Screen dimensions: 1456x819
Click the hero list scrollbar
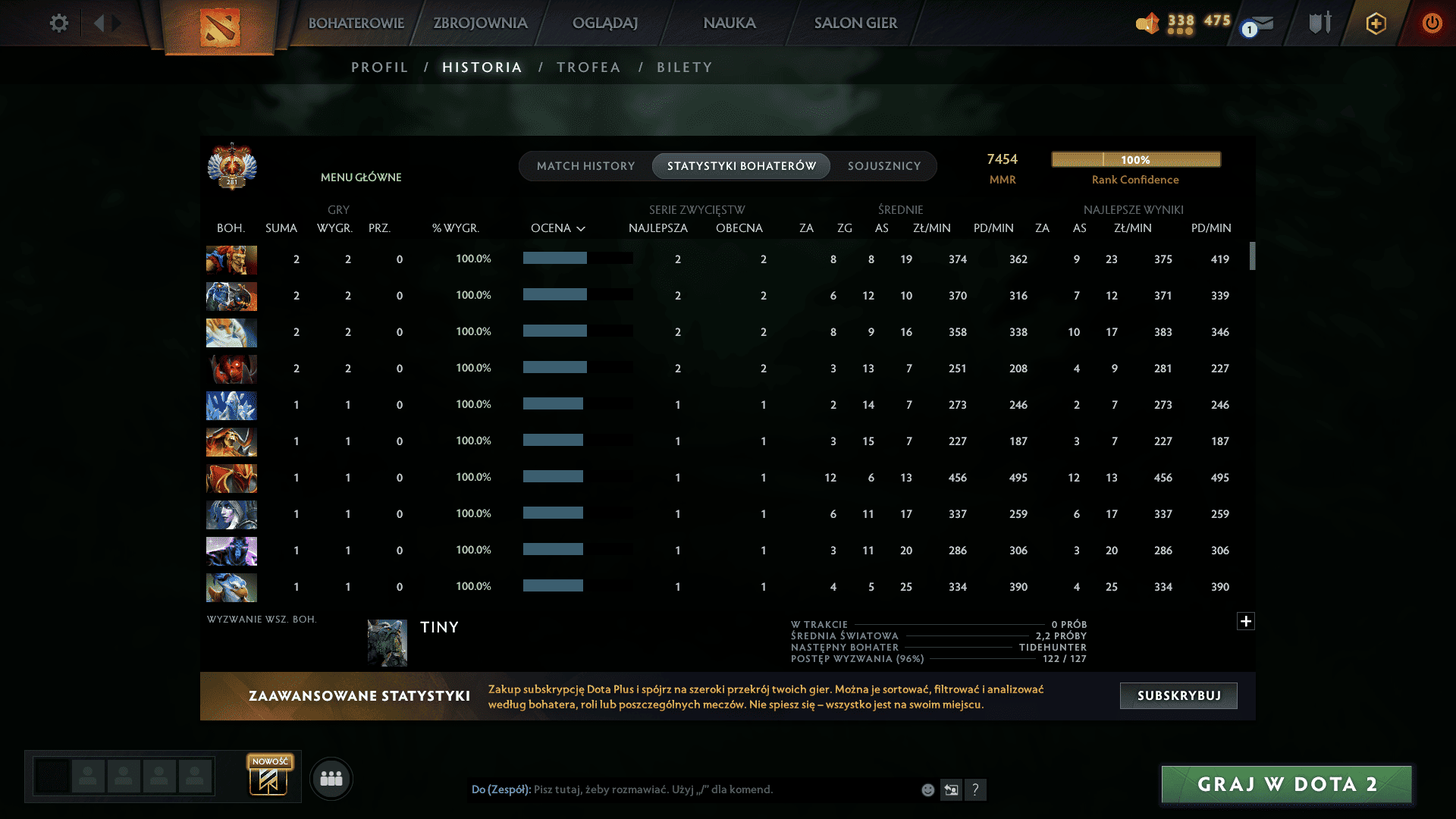1252,256
